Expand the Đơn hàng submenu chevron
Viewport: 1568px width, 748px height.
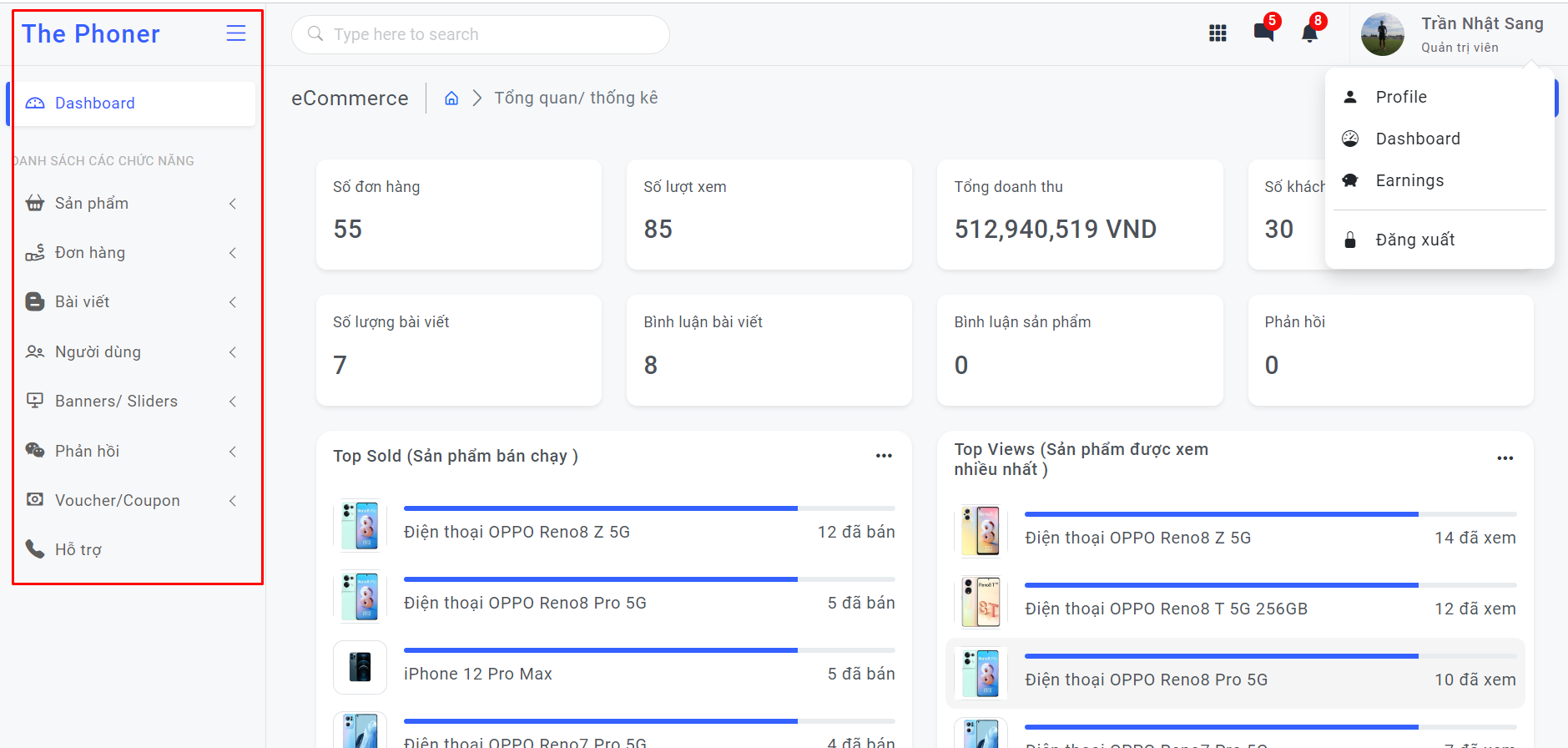233,253
